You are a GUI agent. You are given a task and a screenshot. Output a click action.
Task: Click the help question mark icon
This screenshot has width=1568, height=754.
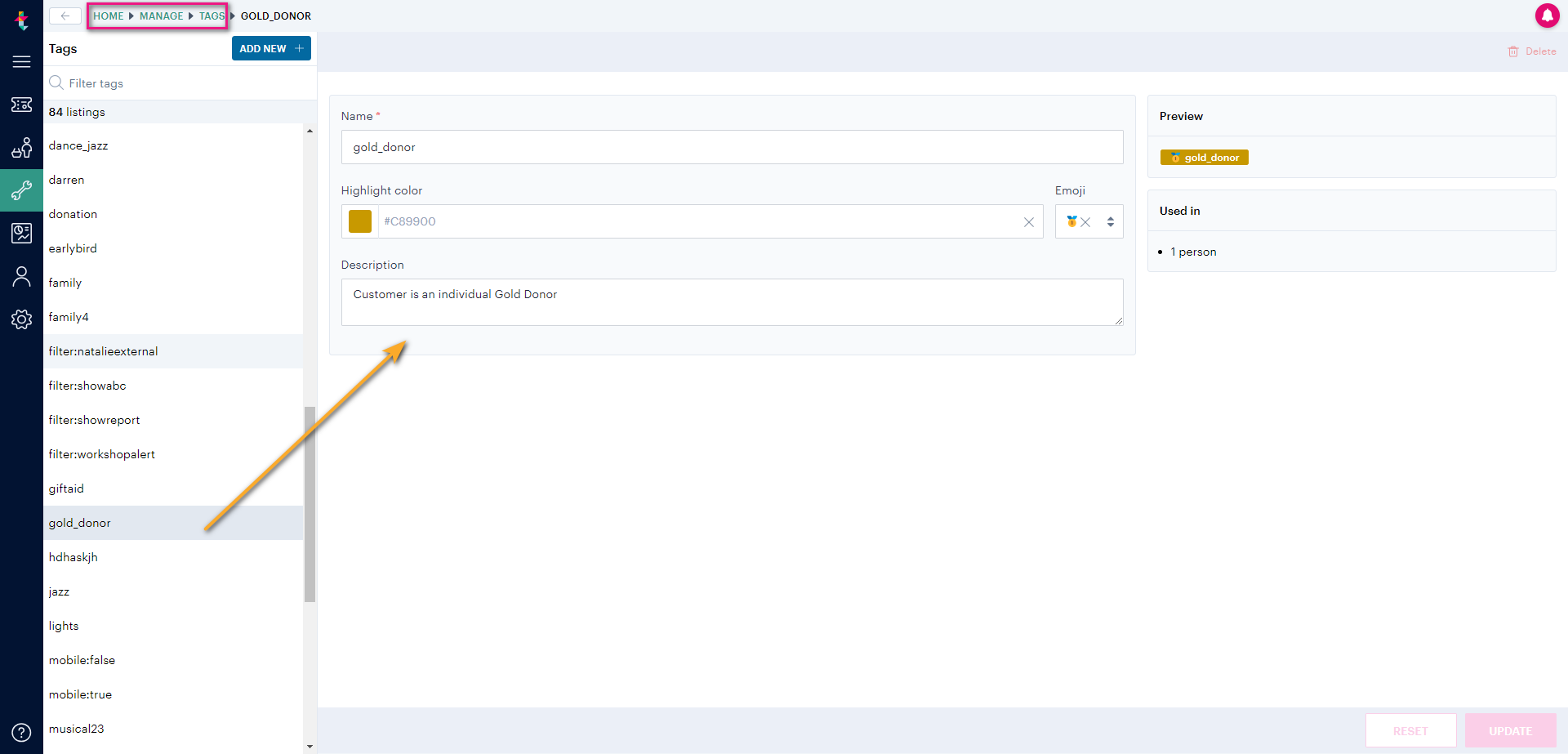tap(21, 732)
